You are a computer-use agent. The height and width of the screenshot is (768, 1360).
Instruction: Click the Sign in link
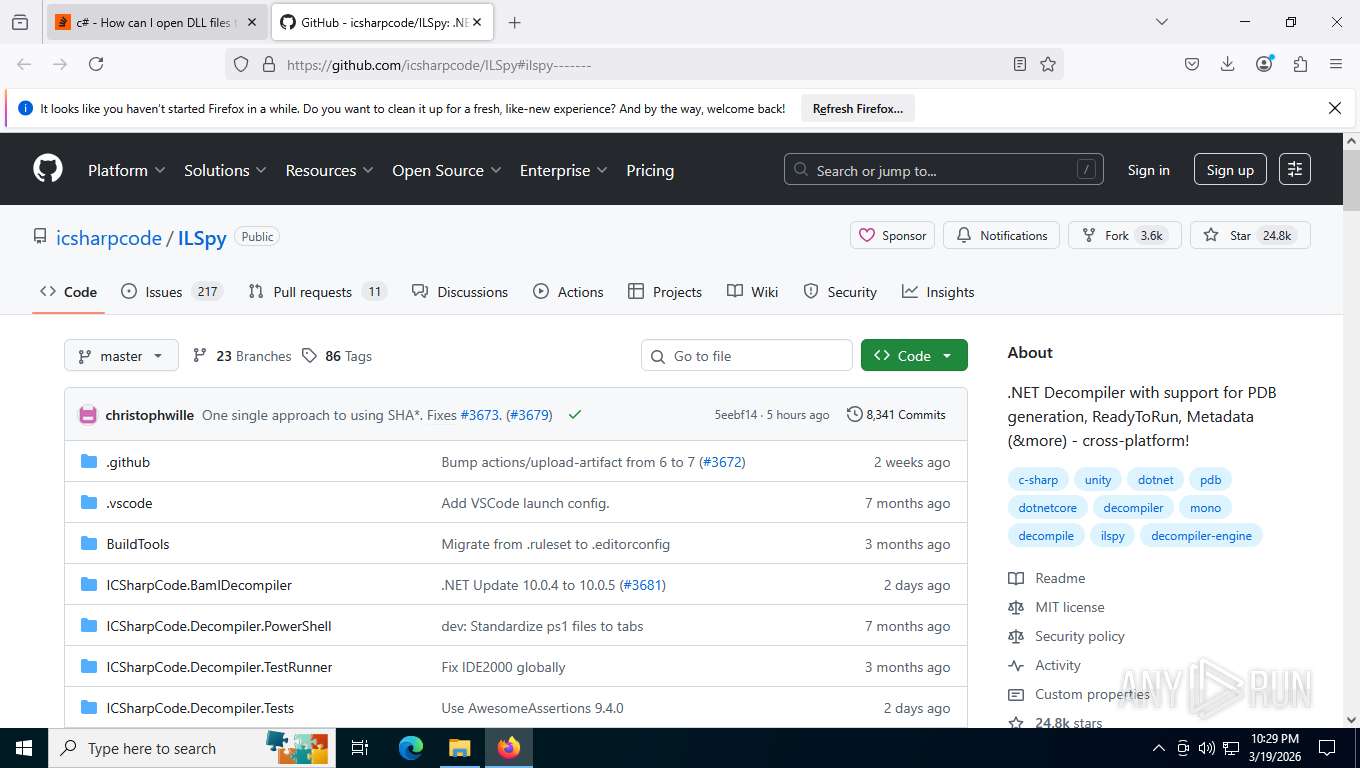pyautogui.click(x=1148, y=170)
